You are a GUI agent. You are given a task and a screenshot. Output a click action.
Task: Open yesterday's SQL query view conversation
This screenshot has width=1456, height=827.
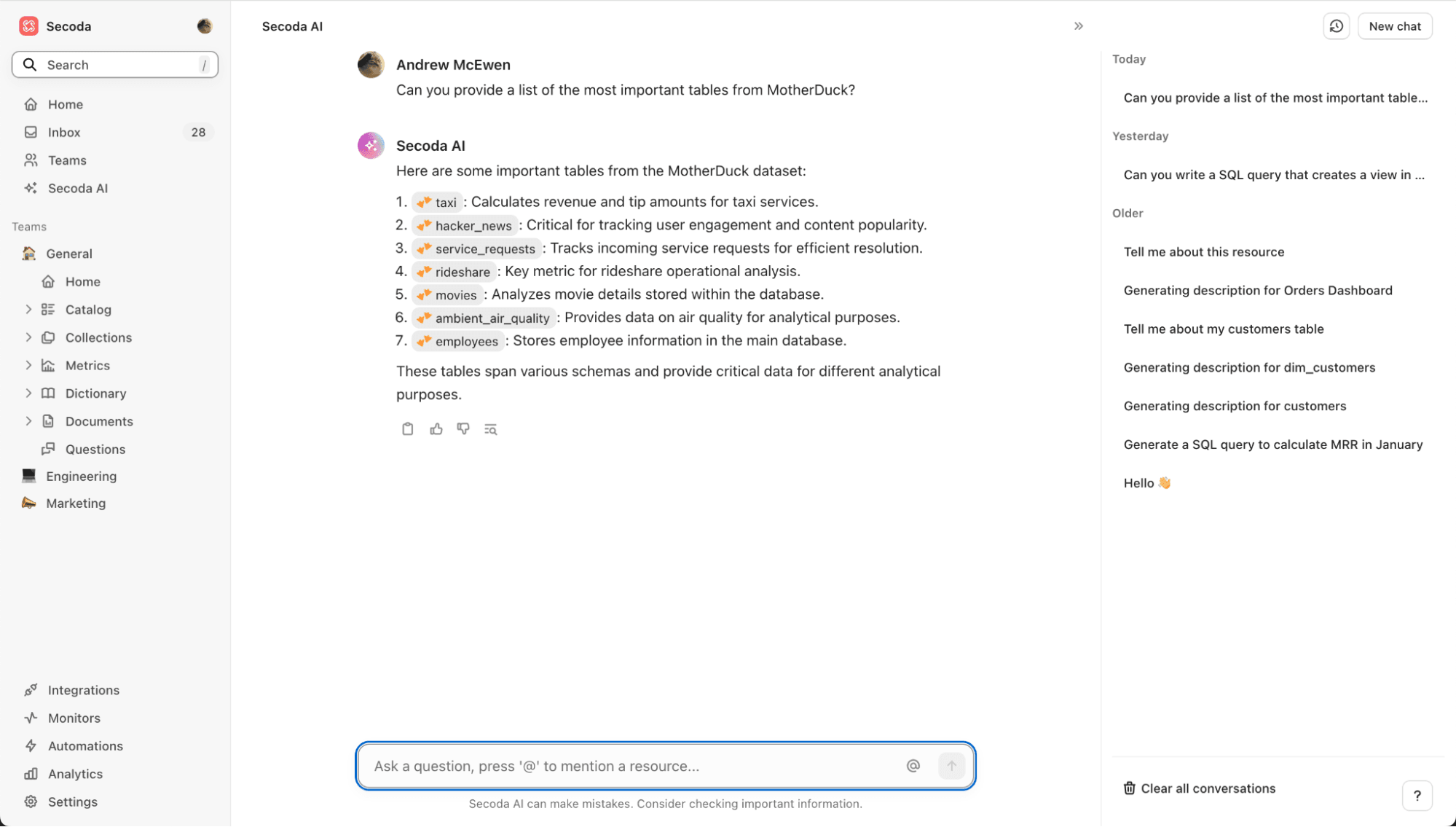point(1275,175)
